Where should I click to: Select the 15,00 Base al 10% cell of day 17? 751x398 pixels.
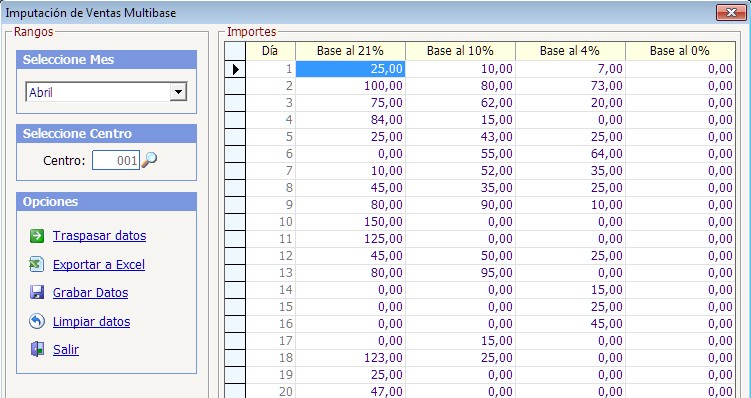[x=460, y=341]
